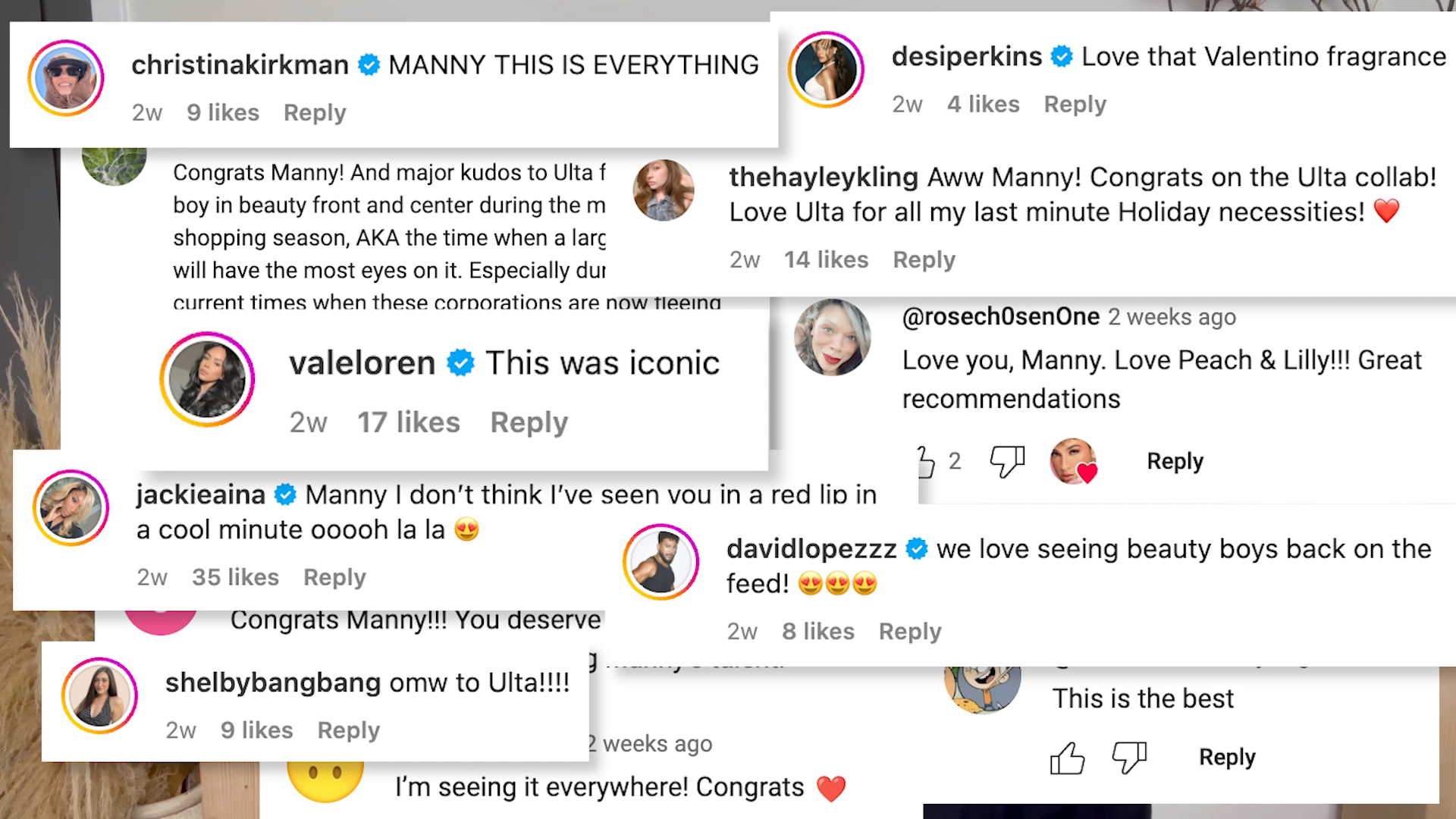Screen dimensions: 1456x819
Task: Click the verified badge beside valeloren
Action: (460, 363)
